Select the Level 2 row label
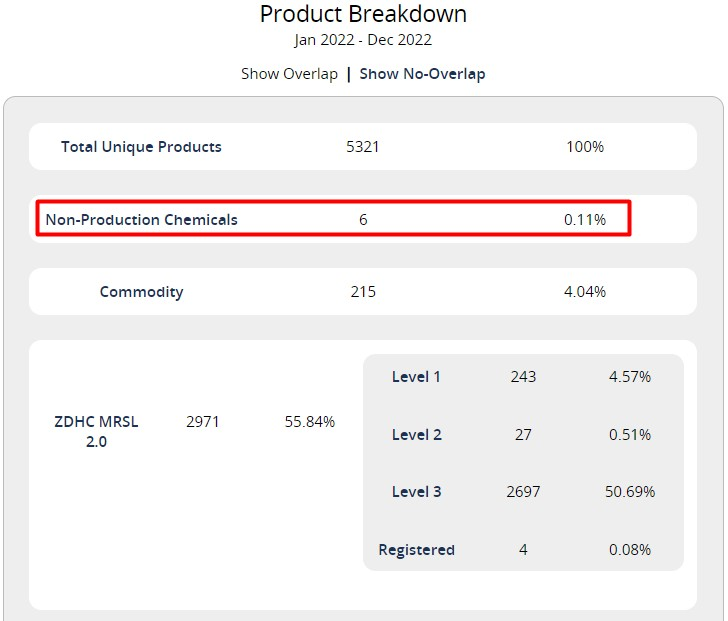728x621 pixels. tap(416, 435)
